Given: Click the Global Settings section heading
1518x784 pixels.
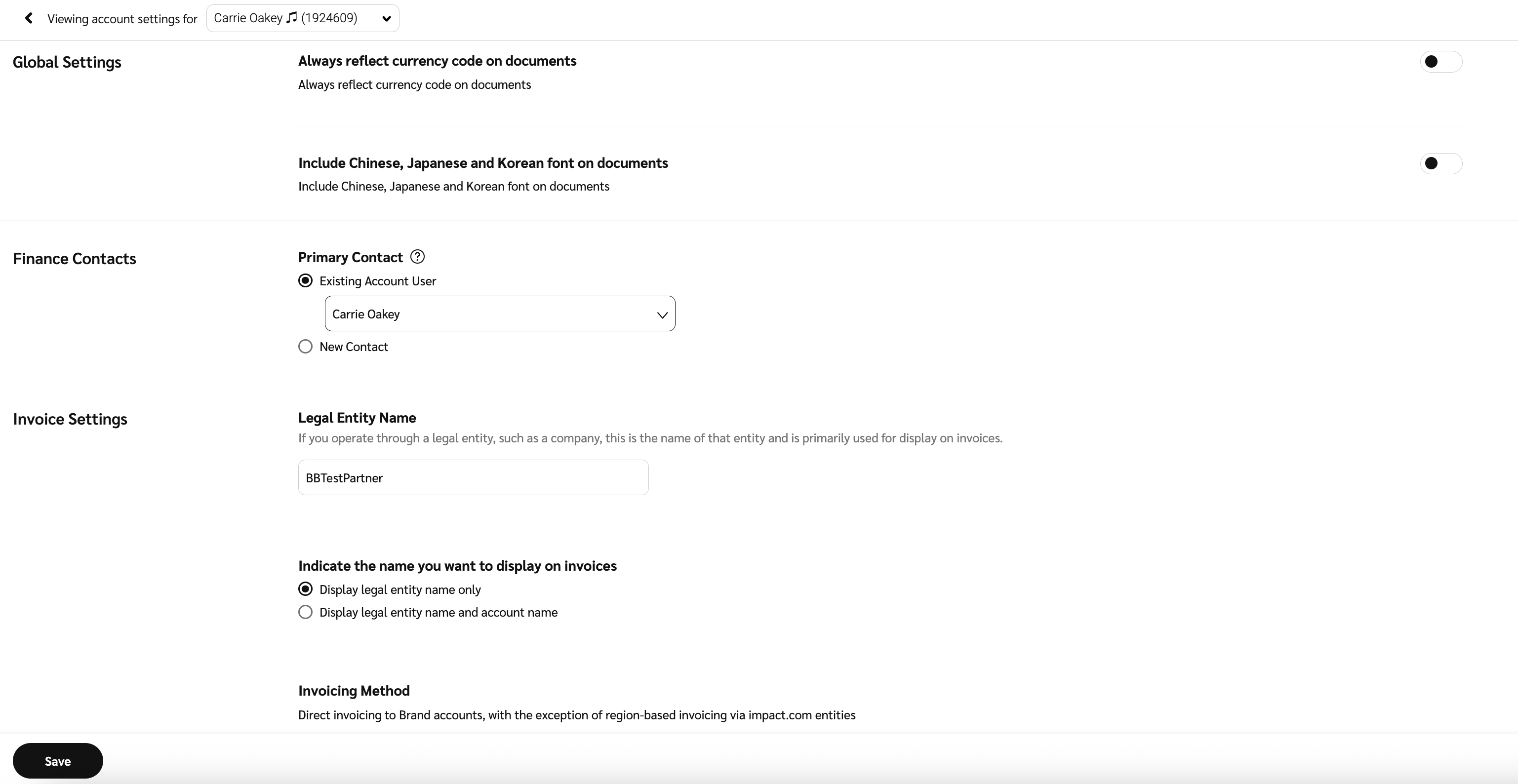Looking at the screenshot, I should (67, 62).
